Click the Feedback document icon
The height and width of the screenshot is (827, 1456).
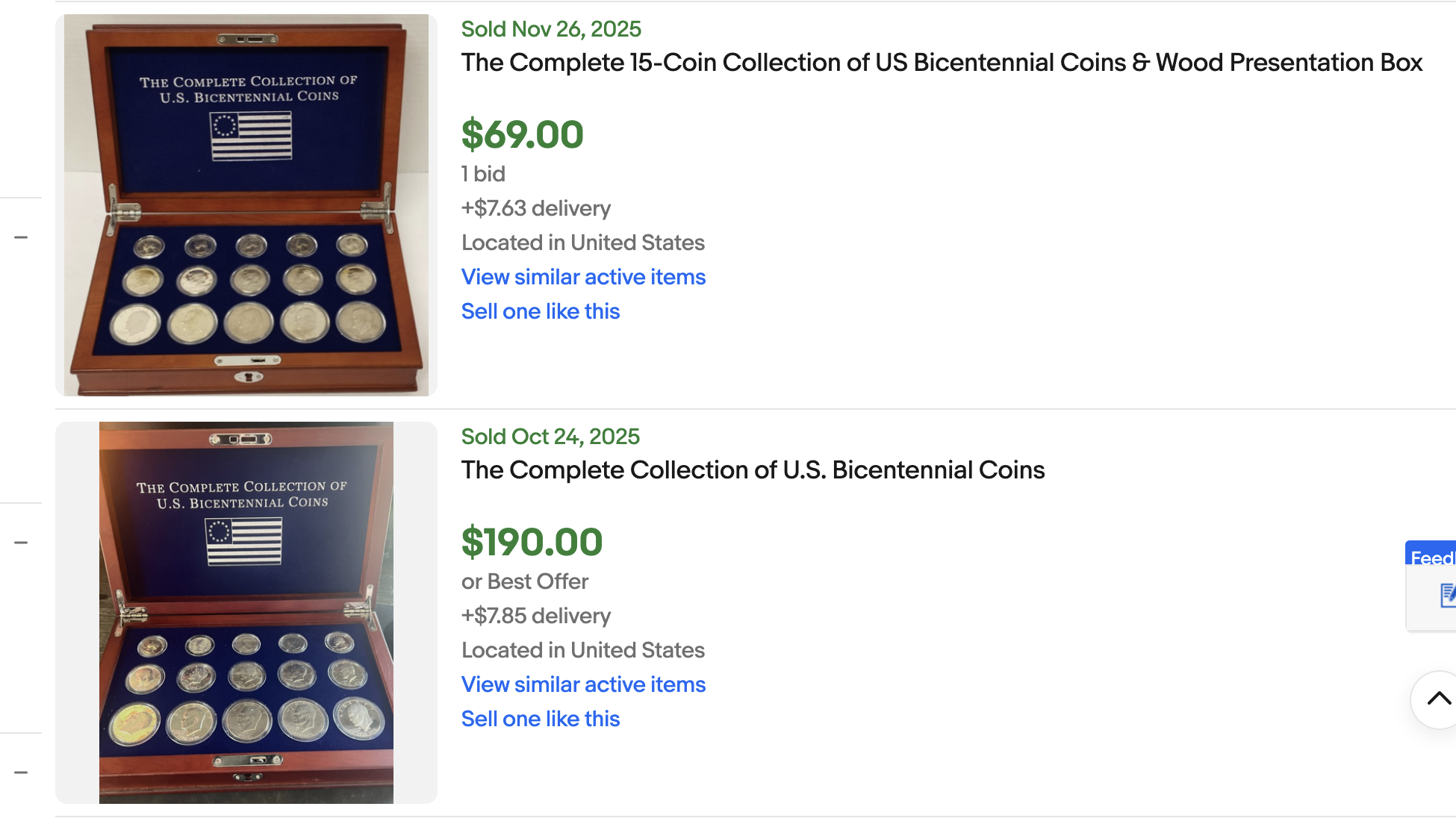1447,595
